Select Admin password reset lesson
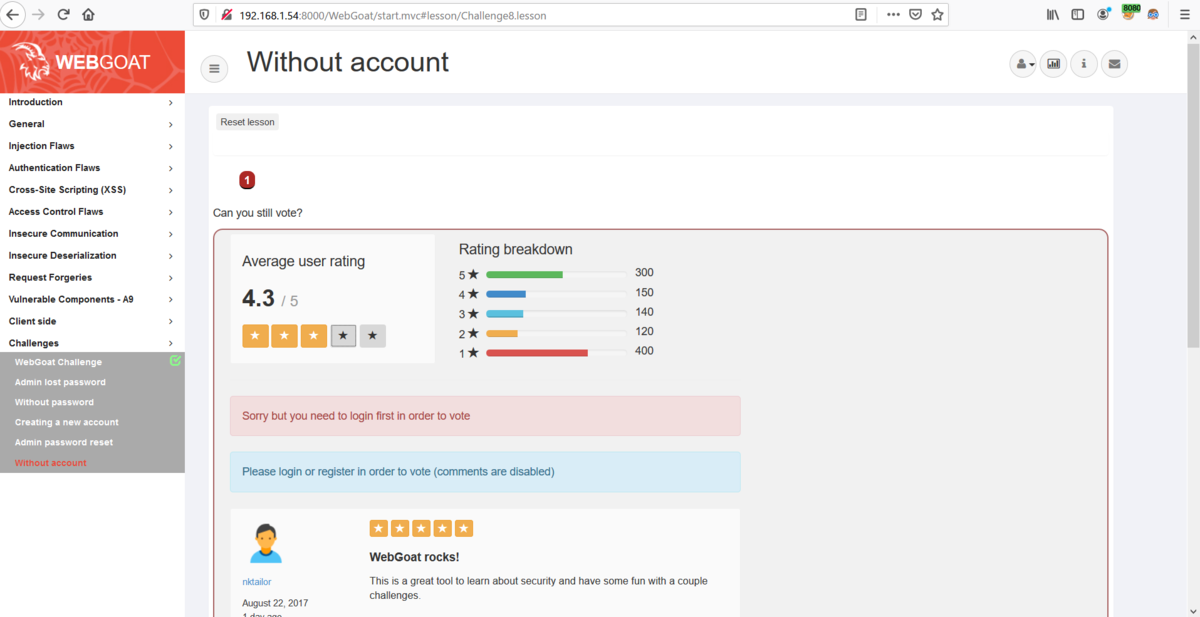This screenshot has width=1200, height=617. (64, 442)
